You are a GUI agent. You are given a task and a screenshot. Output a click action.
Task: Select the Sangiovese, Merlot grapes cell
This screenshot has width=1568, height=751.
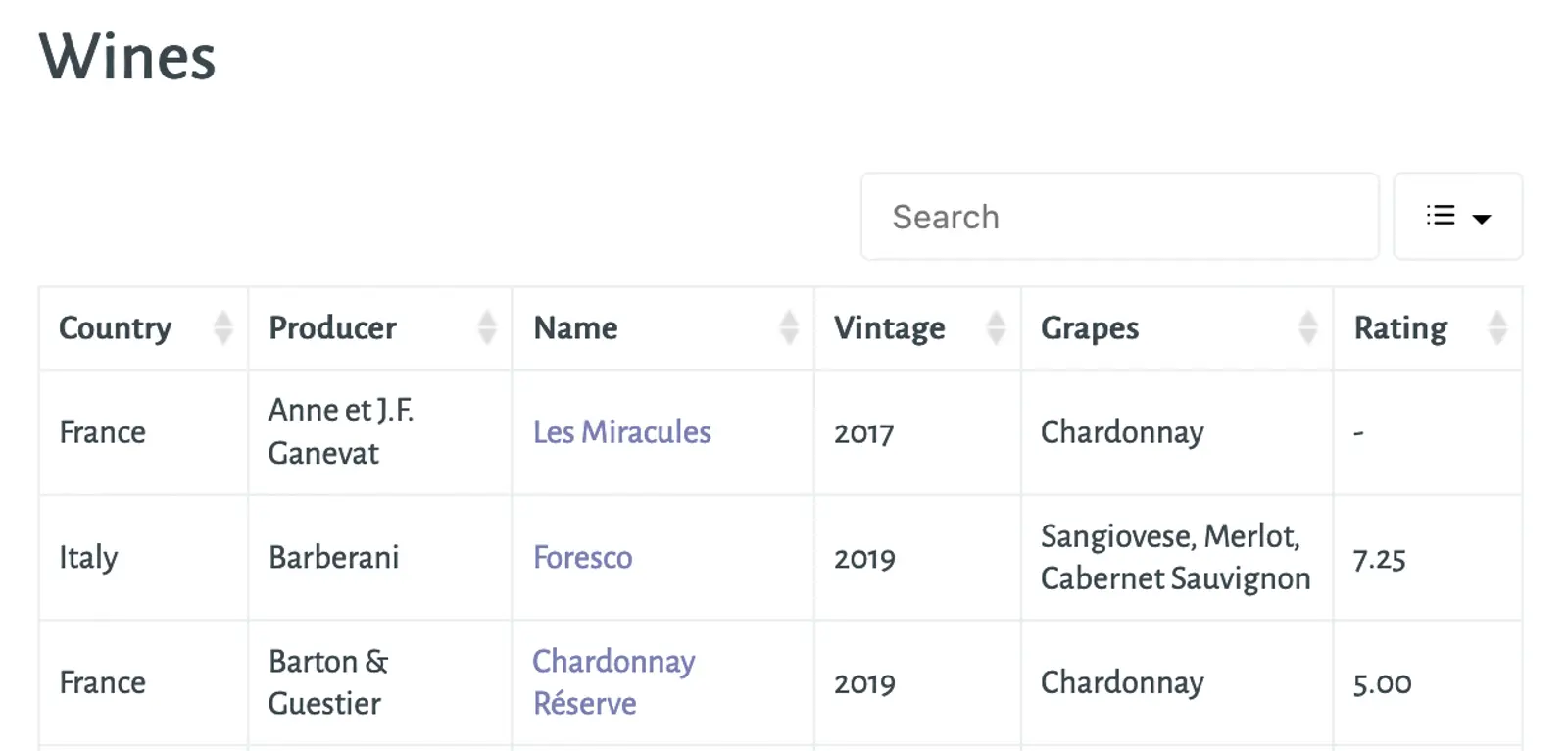[x=1174, y=557]
